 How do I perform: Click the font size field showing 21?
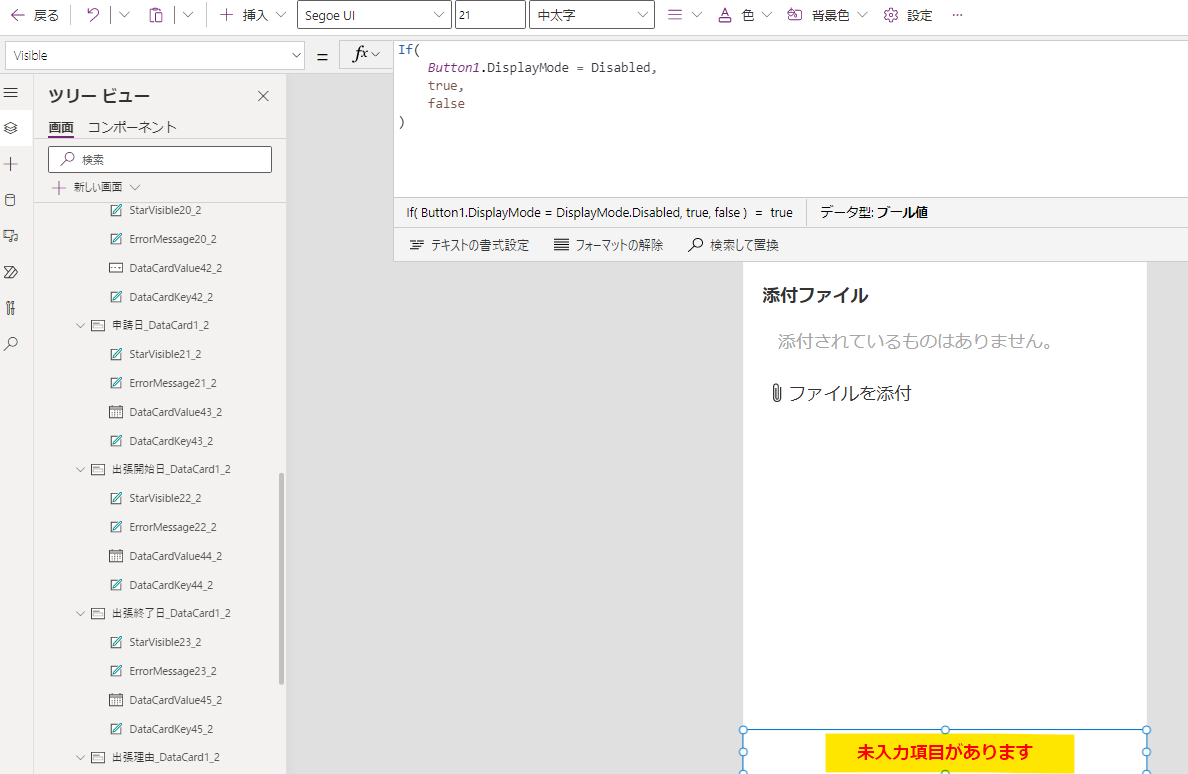tap(489, 15)
